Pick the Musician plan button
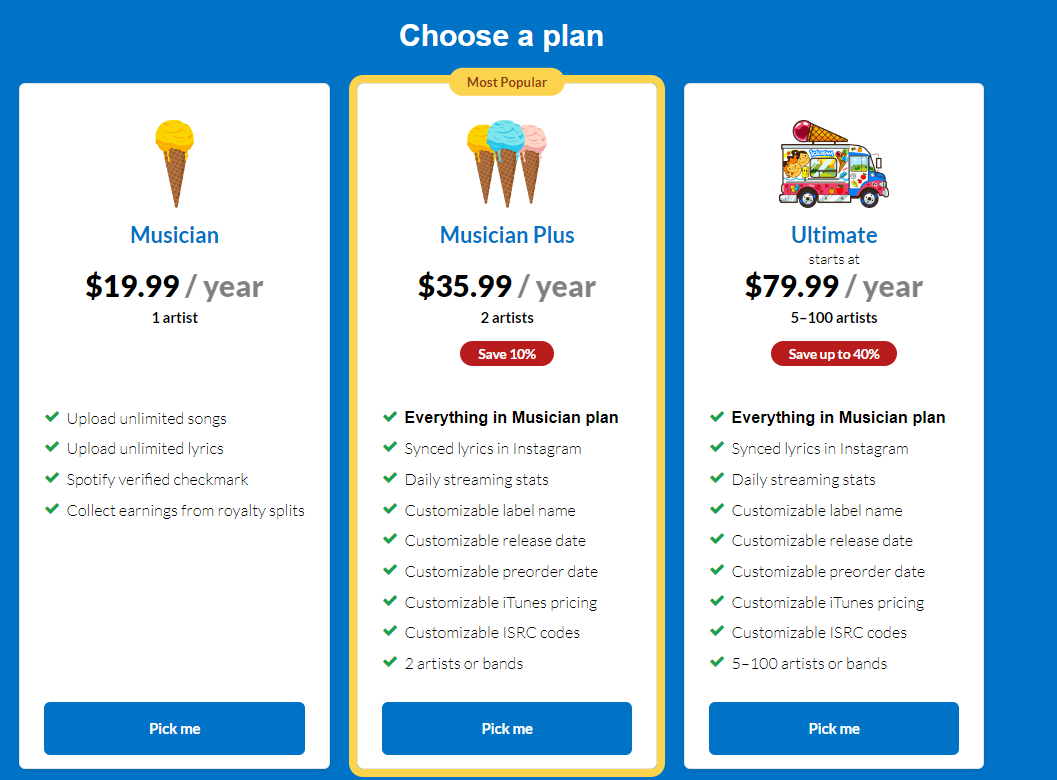Viewport: 1057px width, 780px height. pyautogui.click(x=175, y=728)
